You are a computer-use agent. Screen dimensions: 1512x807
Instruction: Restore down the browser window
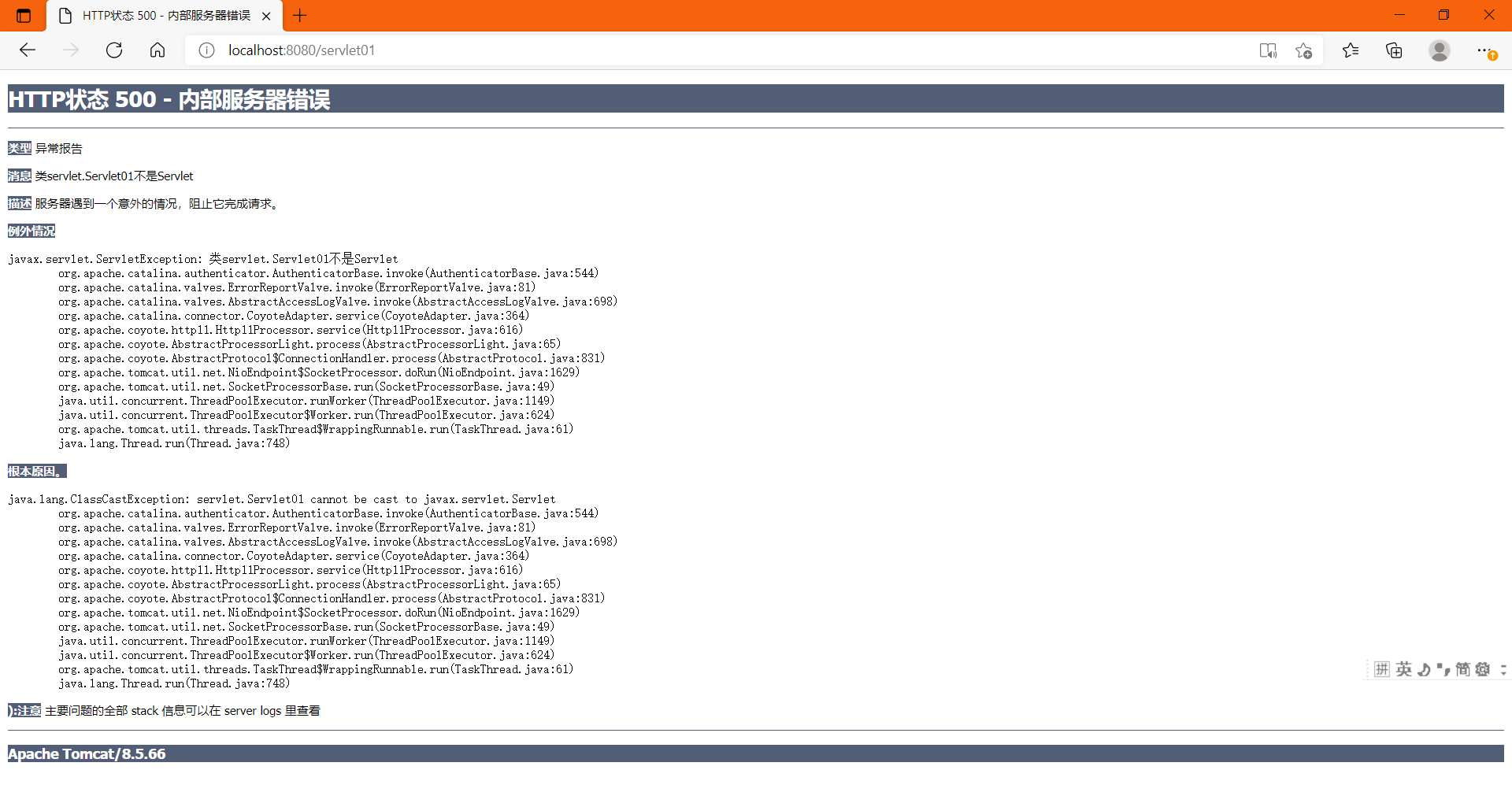(1443, 15)
